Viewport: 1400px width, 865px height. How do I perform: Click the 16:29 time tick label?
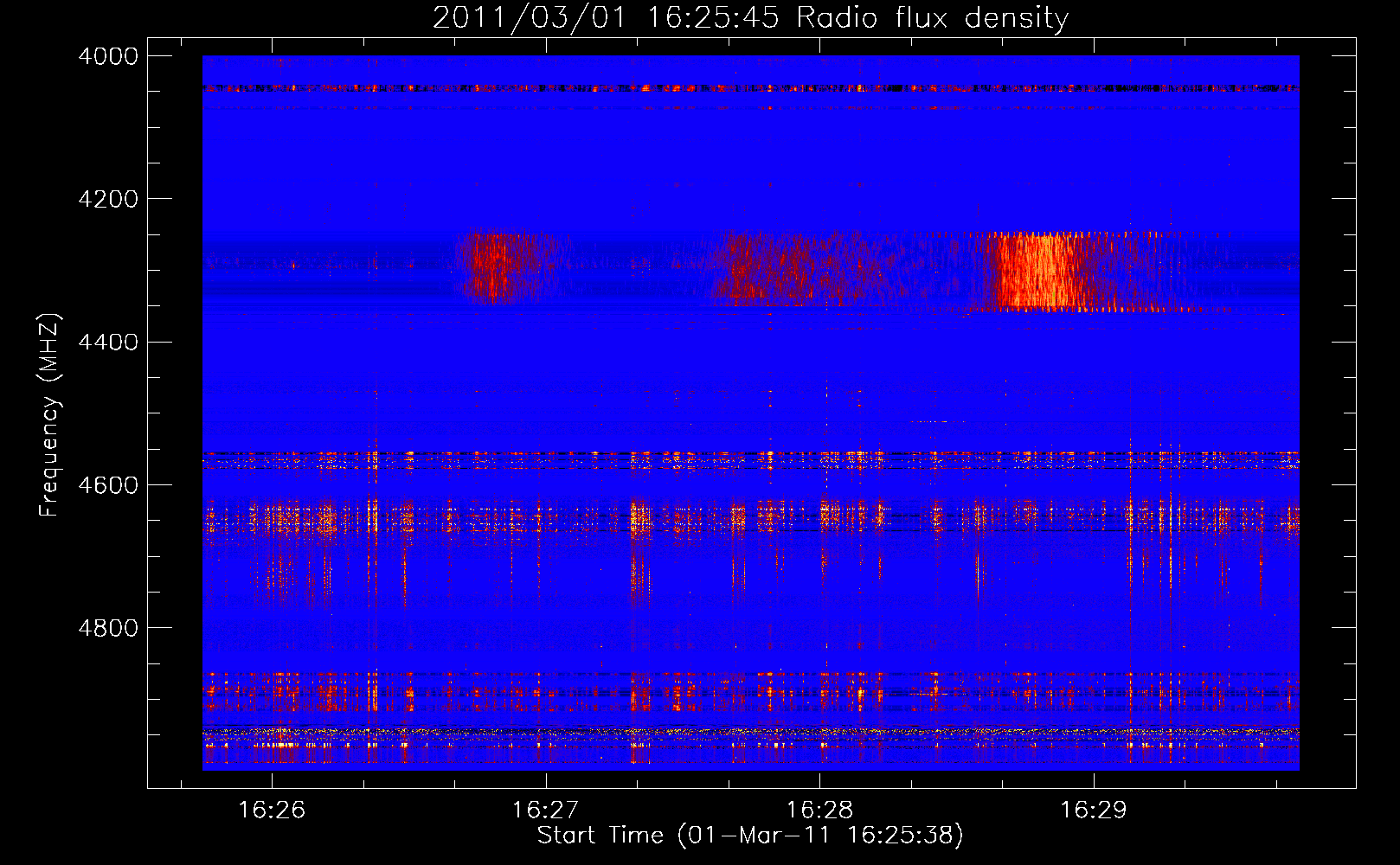tap(1094, 811)
